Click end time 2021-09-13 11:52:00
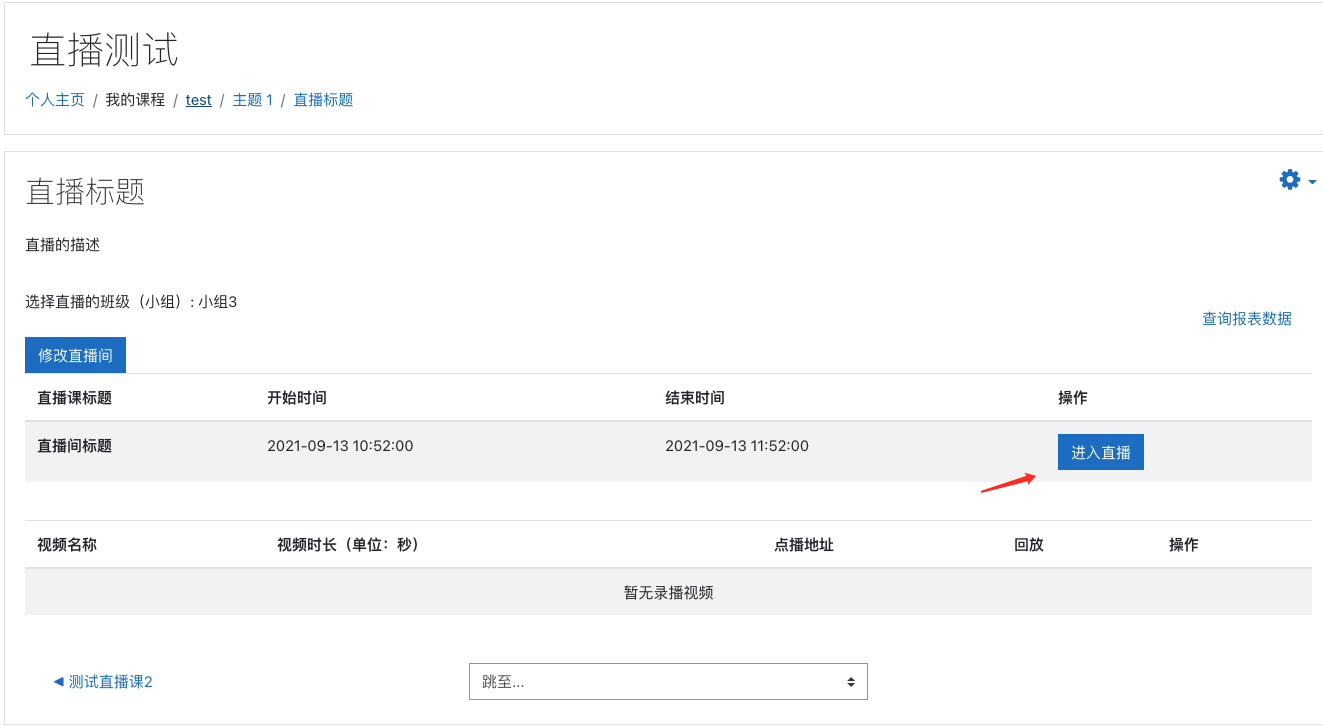The height and width of the screenshot is (726, 1323). pos(737,446)
